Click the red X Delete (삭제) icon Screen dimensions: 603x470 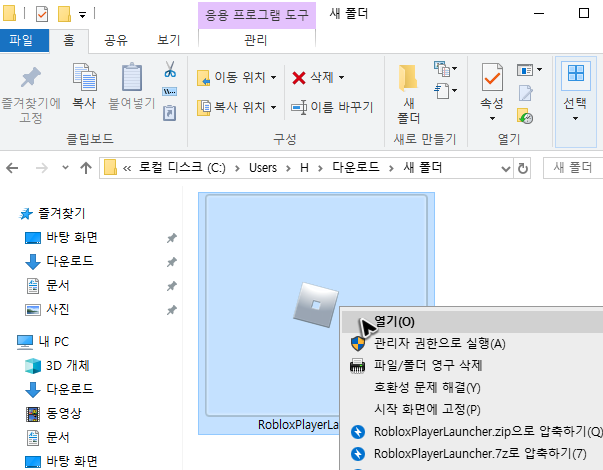point(299,78)
